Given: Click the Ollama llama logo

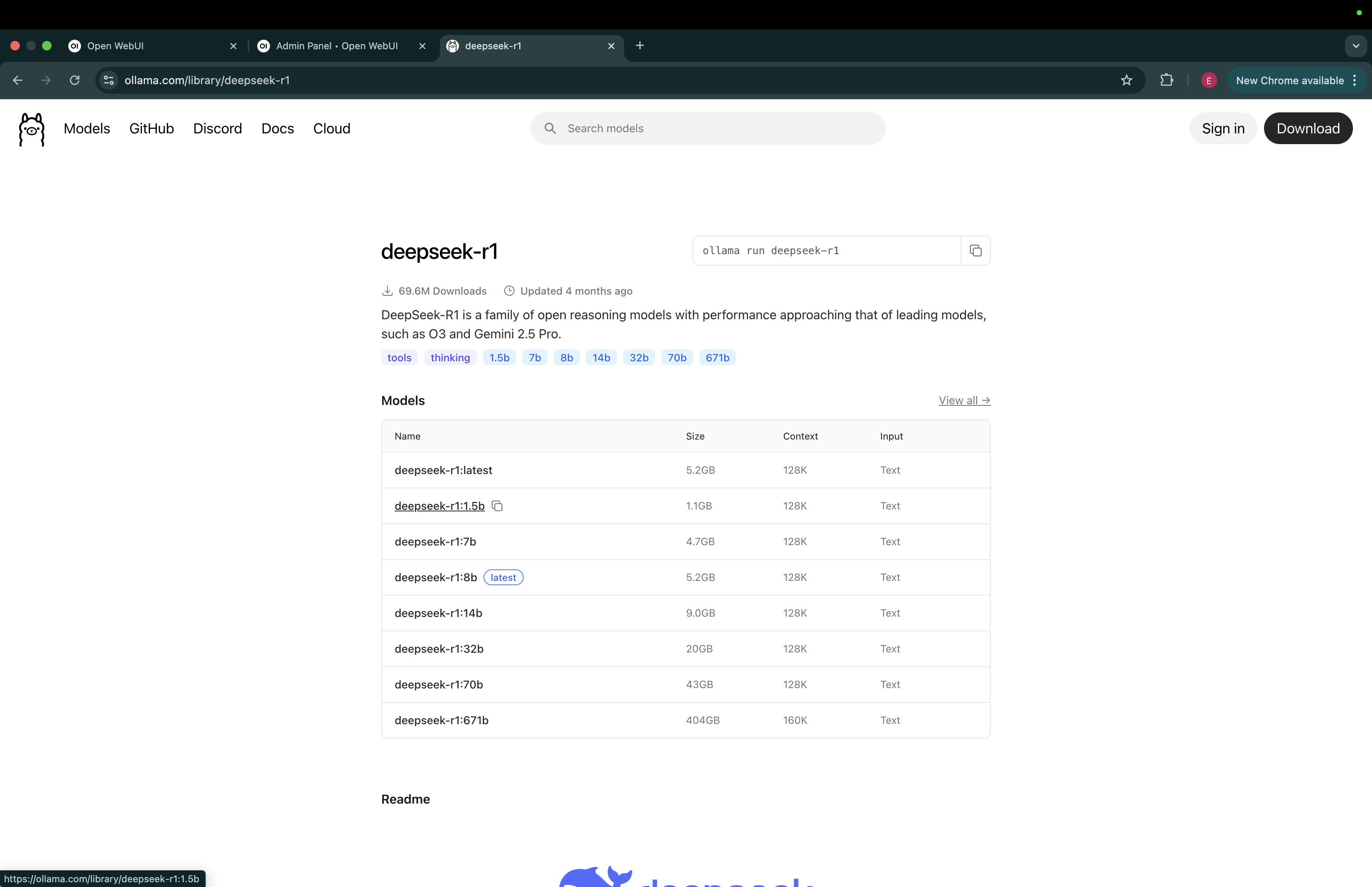Looking at the screenshot, I should [32, 129].
